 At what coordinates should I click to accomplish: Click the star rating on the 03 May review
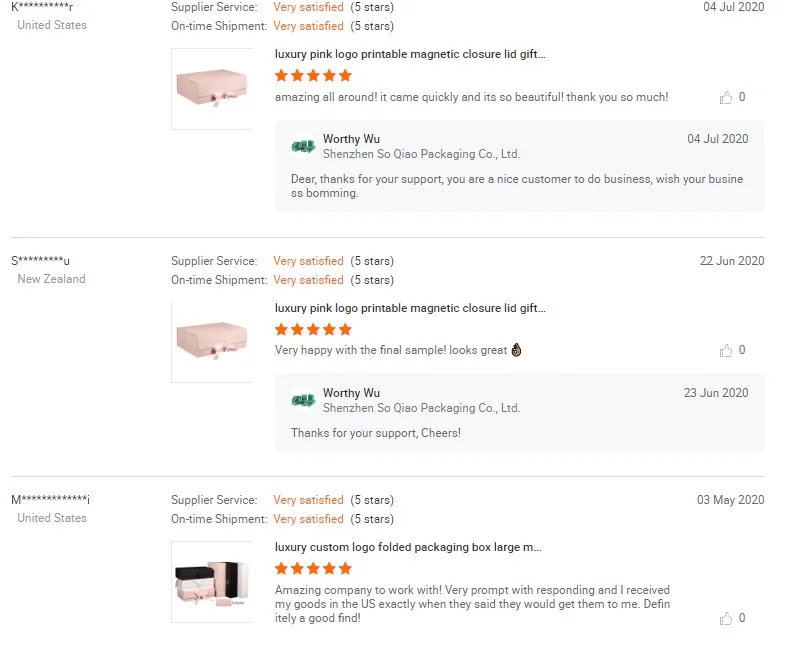(x=313, y=569)
